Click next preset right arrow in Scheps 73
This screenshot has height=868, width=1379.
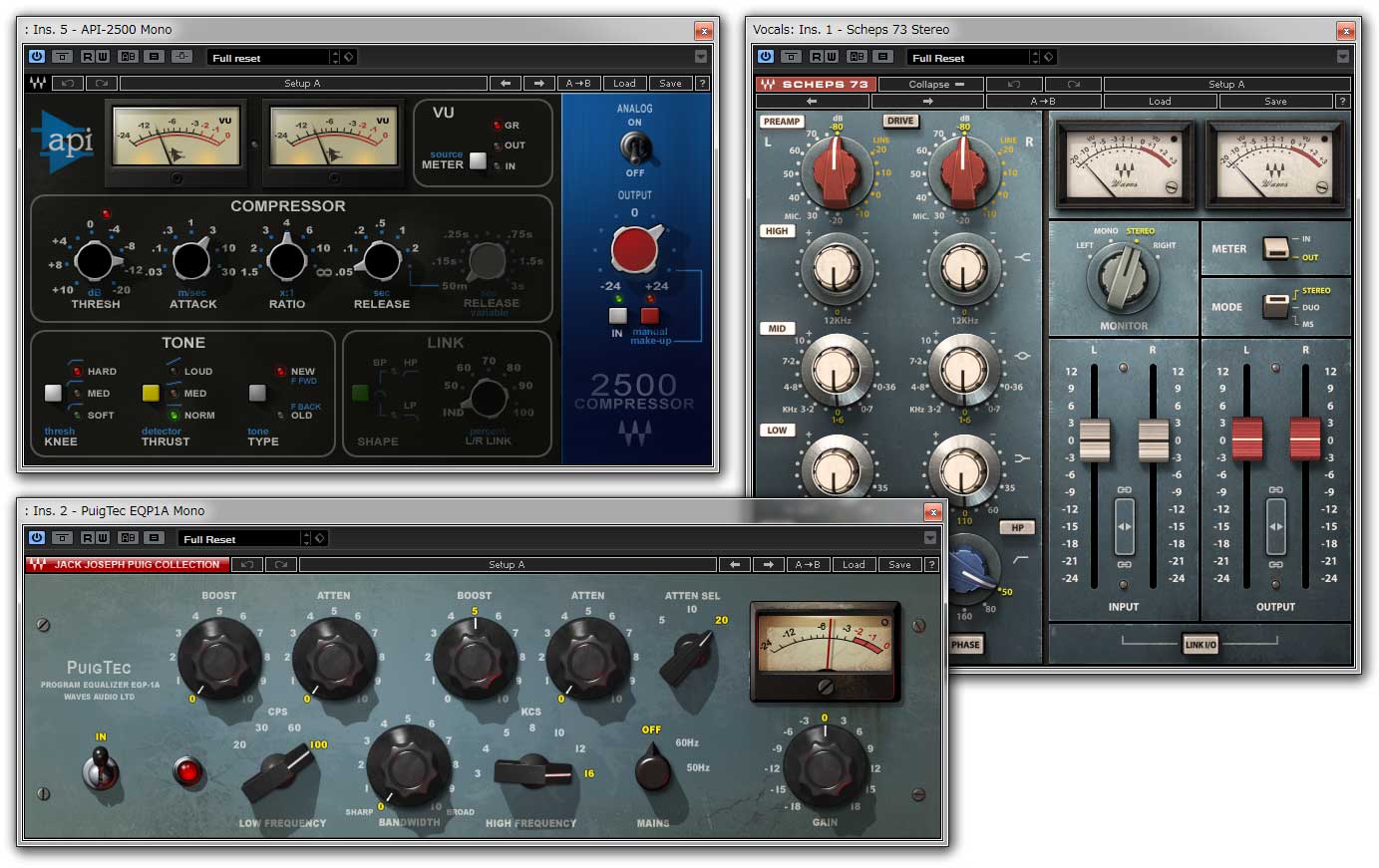coord(927,102)
